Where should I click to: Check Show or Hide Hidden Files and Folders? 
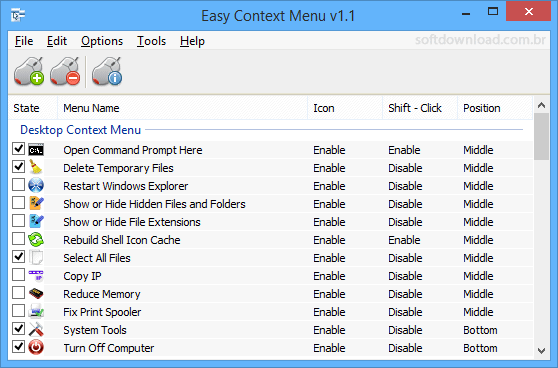coord(19,203)
